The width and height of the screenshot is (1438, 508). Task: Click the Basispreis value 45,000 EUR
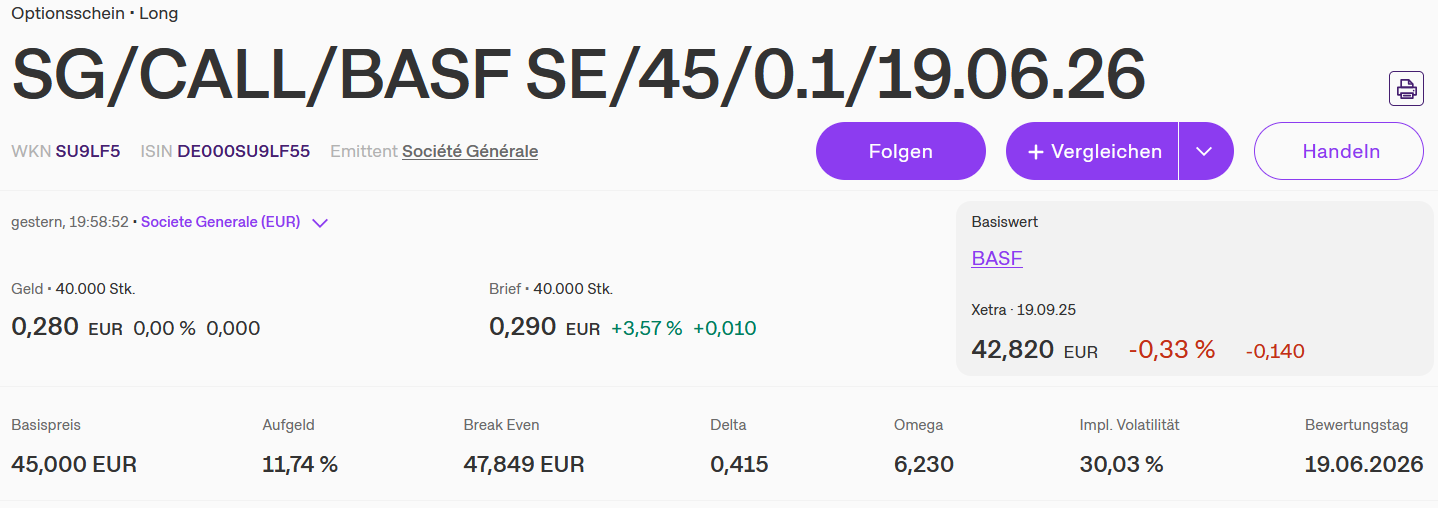(x=74, y=465)
